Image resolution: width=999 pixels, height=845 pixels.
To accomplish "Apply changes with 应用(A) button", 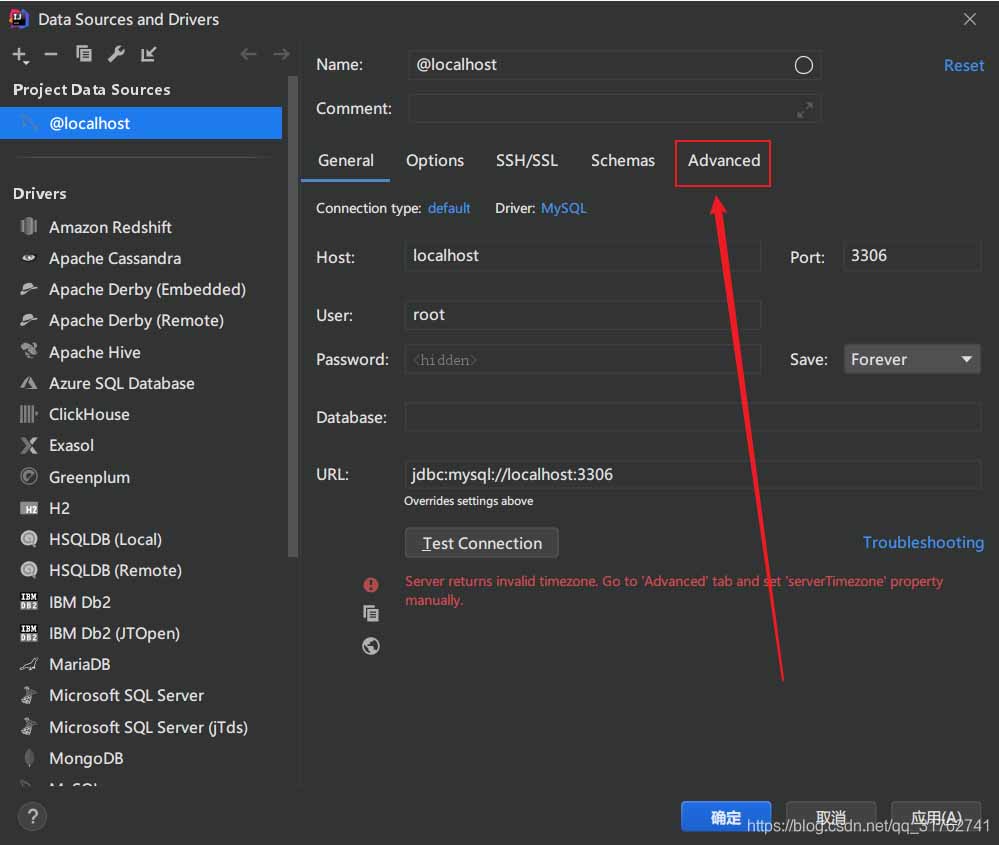I will 935,816.
